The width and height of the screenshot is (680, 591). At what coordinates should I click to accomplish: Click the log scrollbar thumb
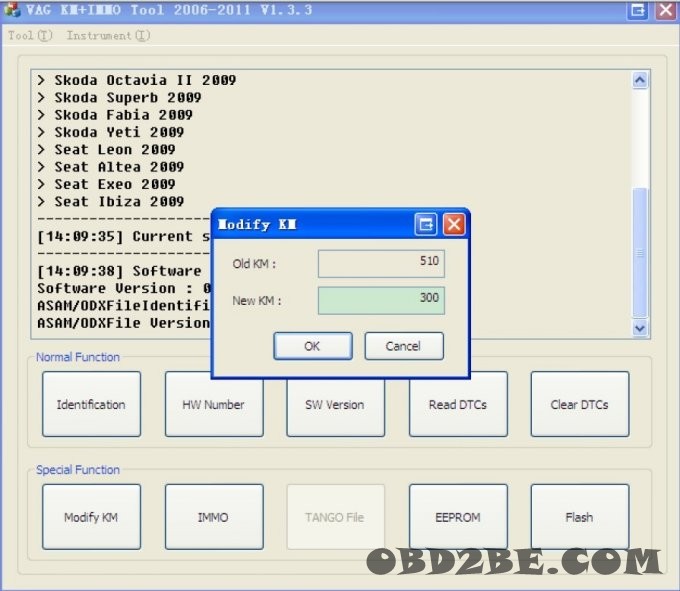click(x=640, y=253)
